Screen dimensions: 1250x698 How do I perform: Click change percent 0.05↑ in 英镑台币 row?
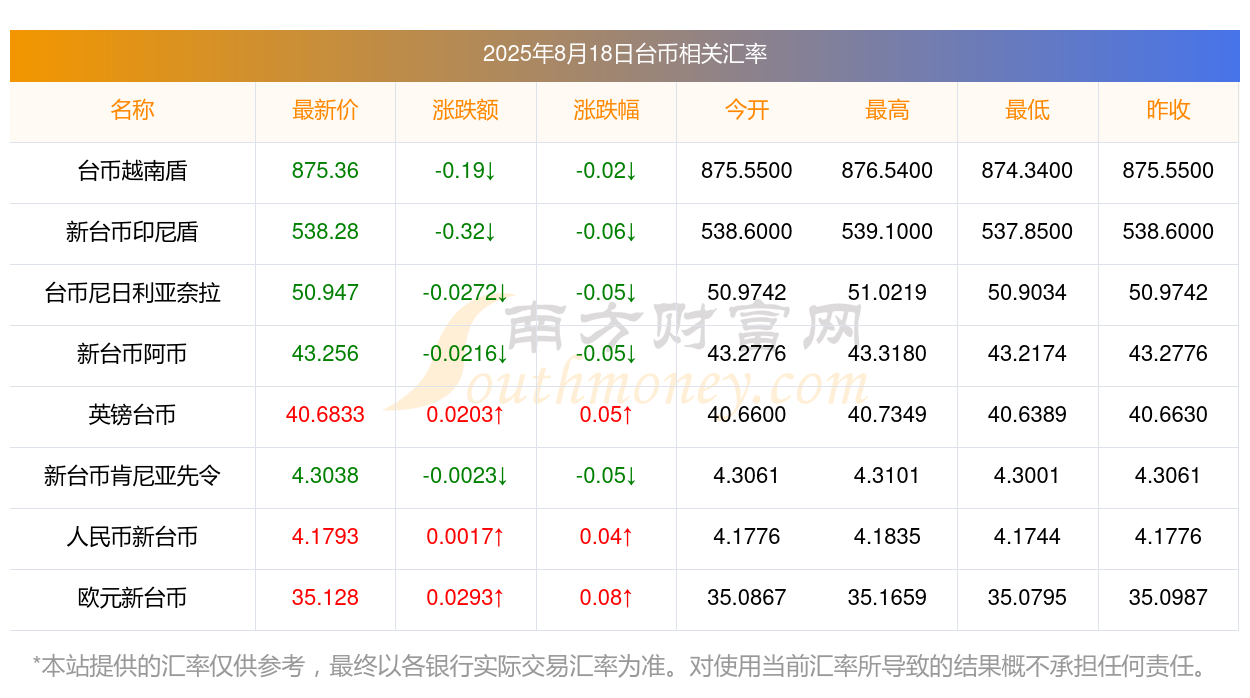(606, 415)
